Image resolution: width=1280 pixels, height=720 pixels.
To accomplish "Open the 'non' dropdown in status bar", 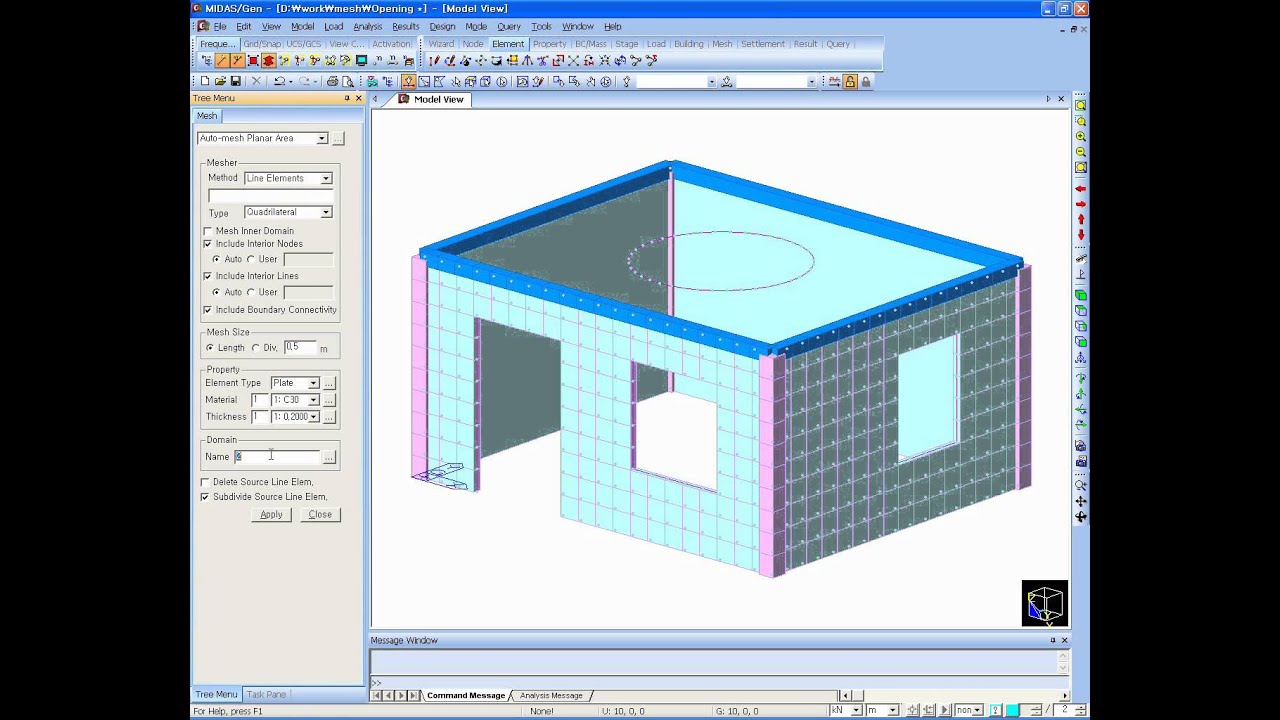I will [977, 710].
